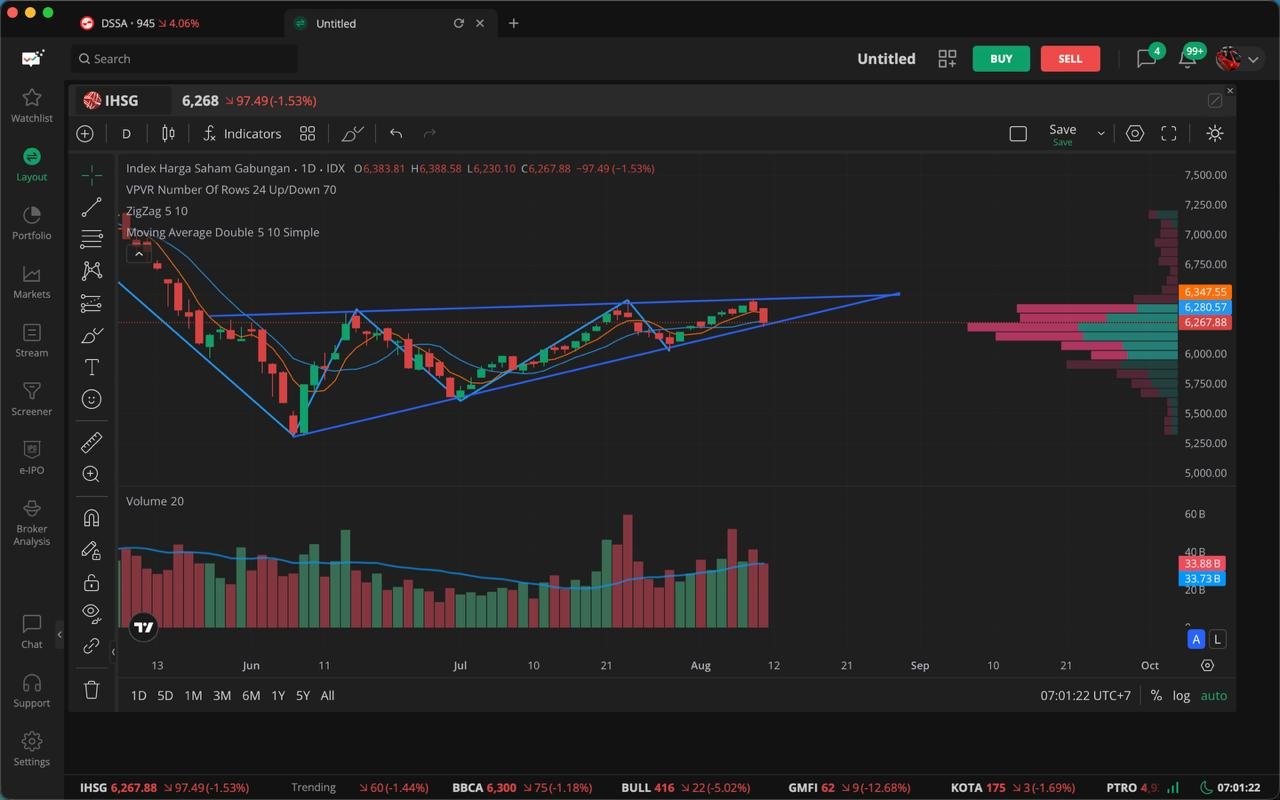Set the range to 1D
This screenshot has height=800, width=1280.
pyautogui.click(x=138, y=695)
